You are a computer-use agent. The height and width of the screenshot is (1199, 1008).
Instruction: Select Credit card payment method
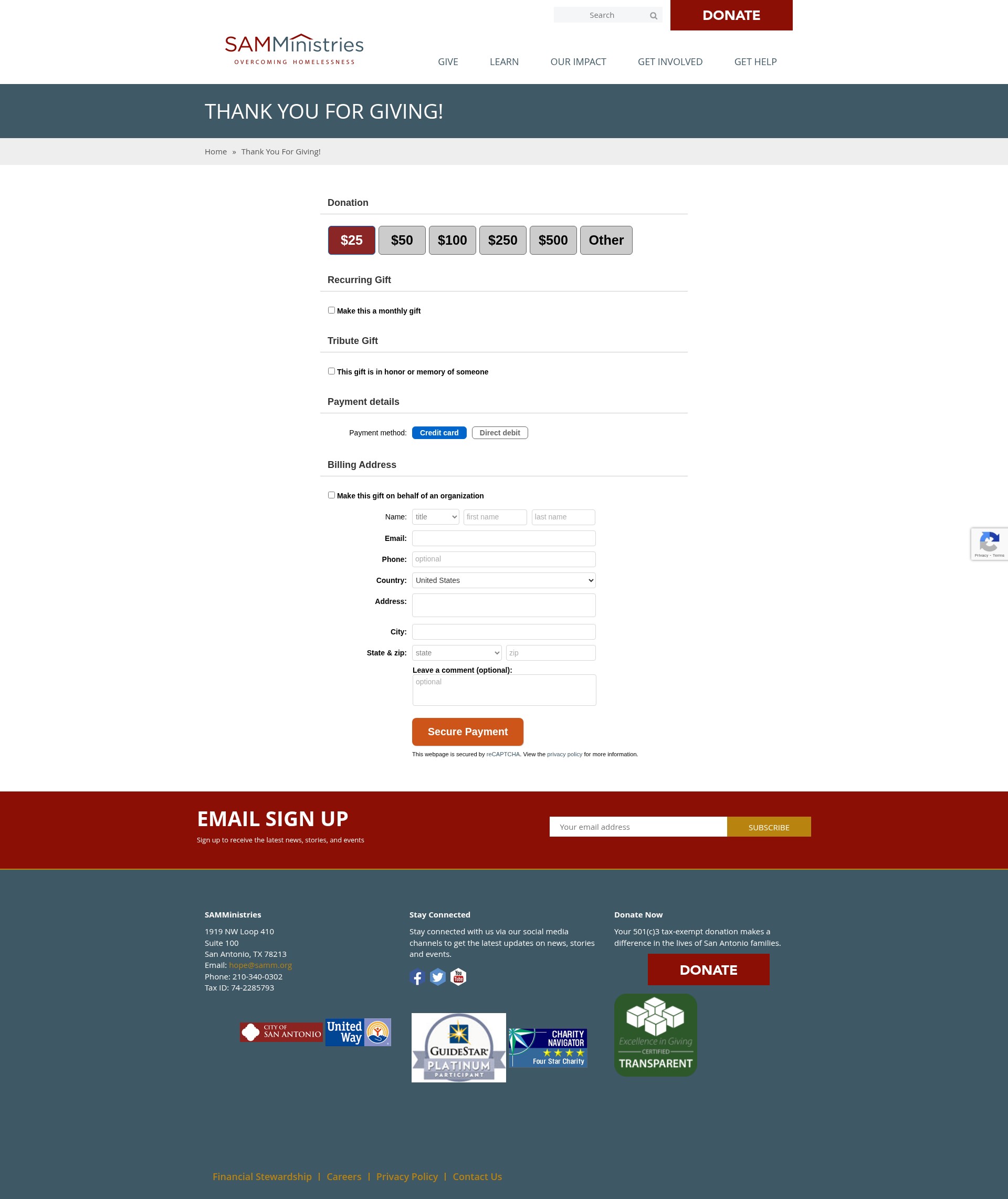(439, 433)
